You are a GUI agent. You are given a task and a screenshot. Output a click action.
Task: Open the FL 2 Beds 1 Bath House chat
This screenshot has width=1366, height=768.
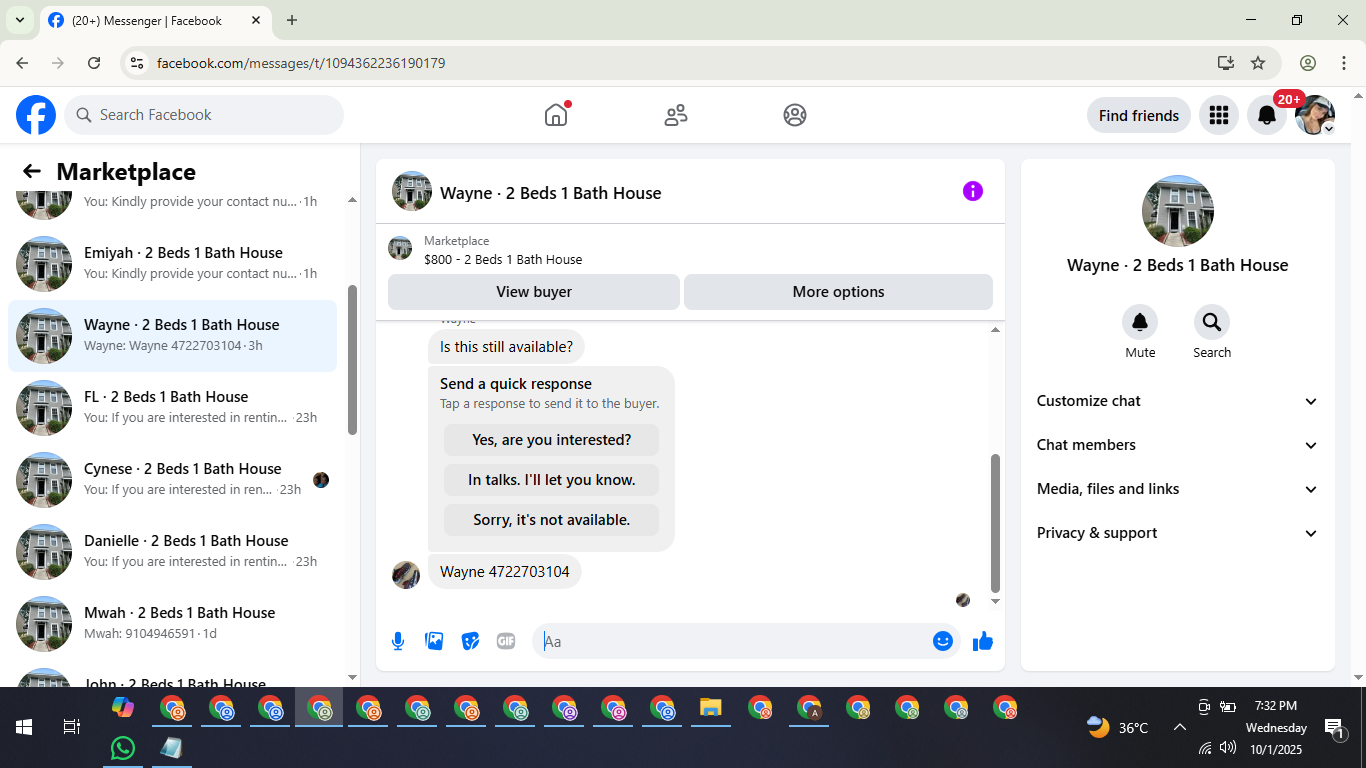(x=172, y=408)
